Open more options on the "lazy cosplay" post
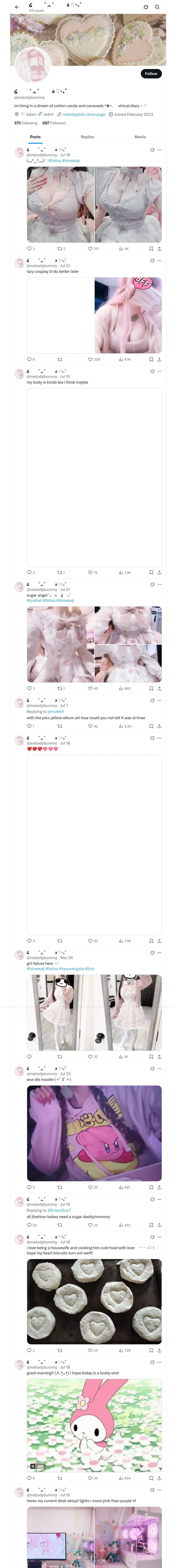Viewport: 176px width, 1568px height. coord(160,261)
